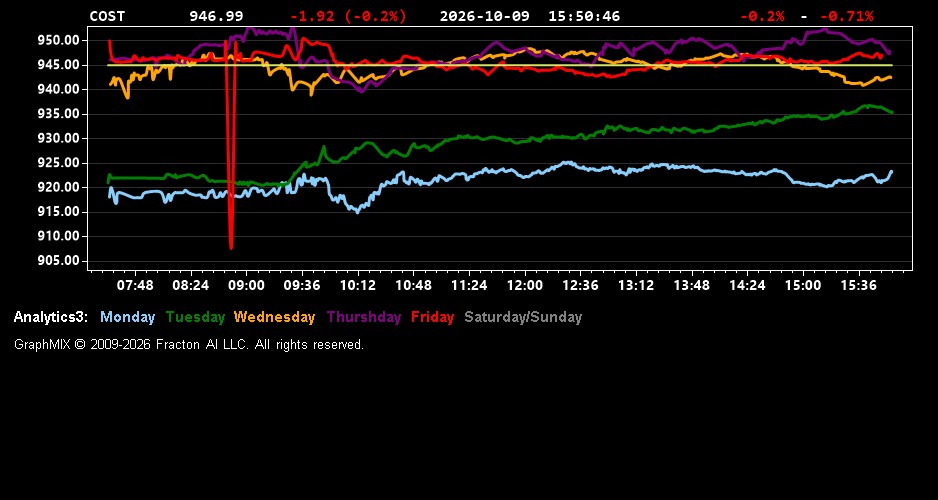Click the bottom tip of the red spike
Viewport: 938px width, 500px height.
click(231, 246)
